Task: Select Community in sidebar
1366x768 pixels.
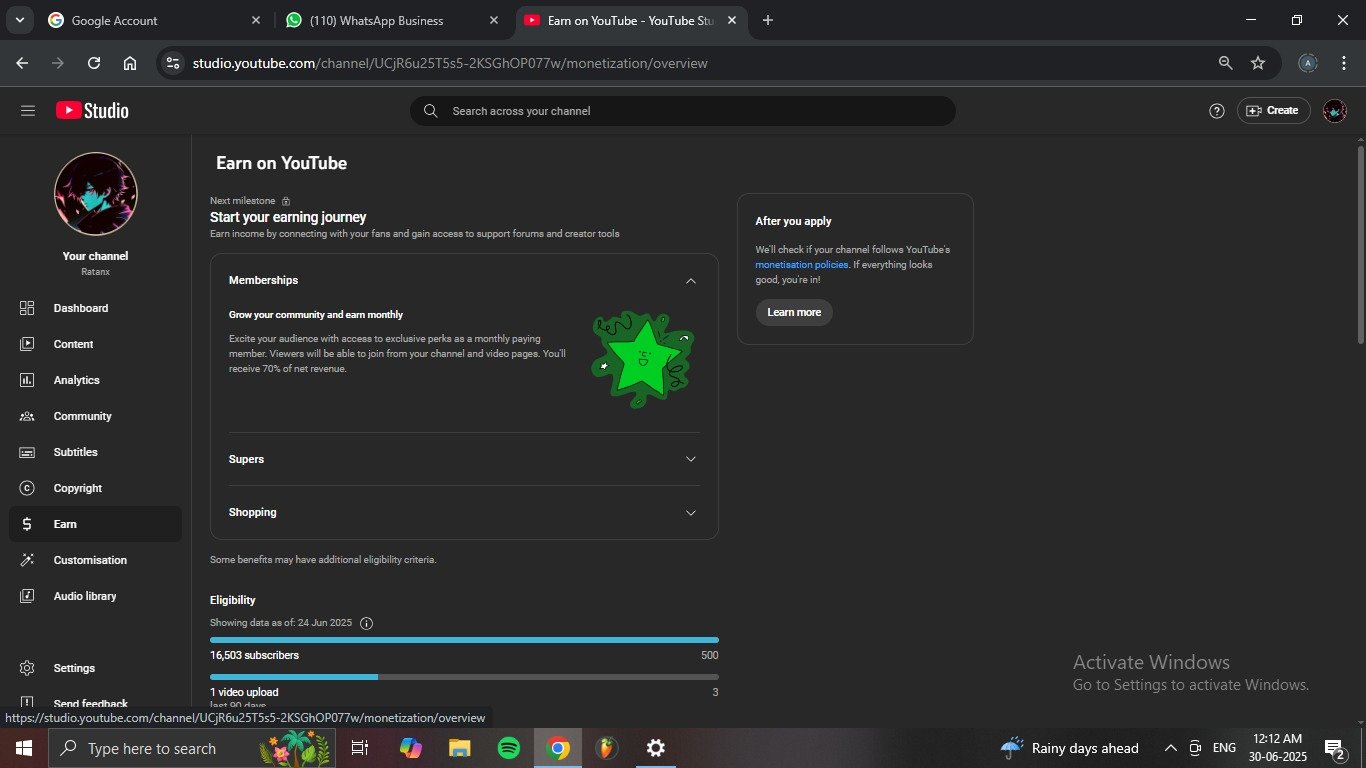Action: 95,416
